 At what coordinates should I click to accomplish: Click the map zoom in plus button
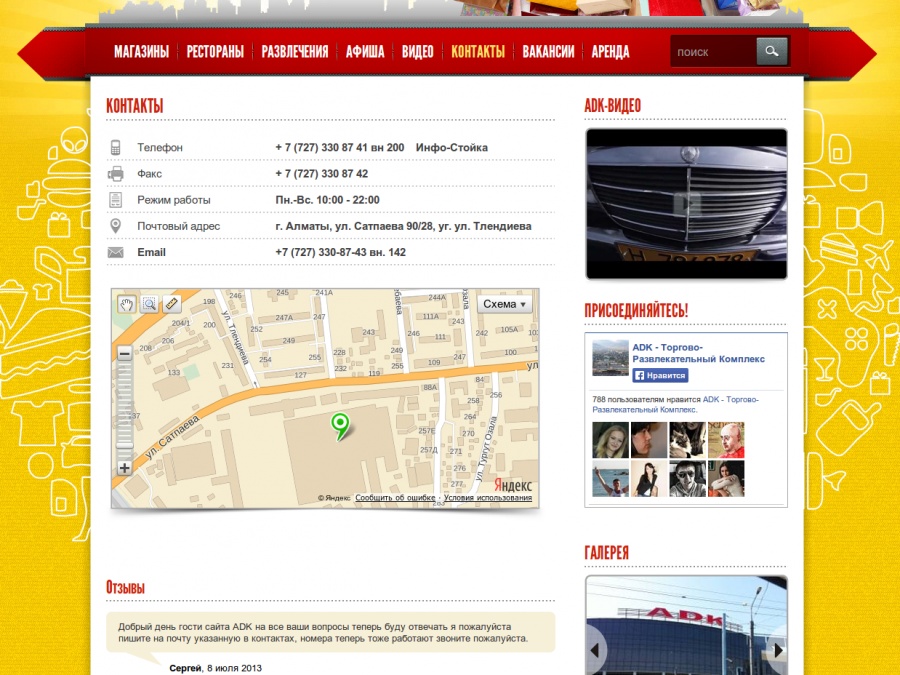pyautogui.click(x=125, y=467)
